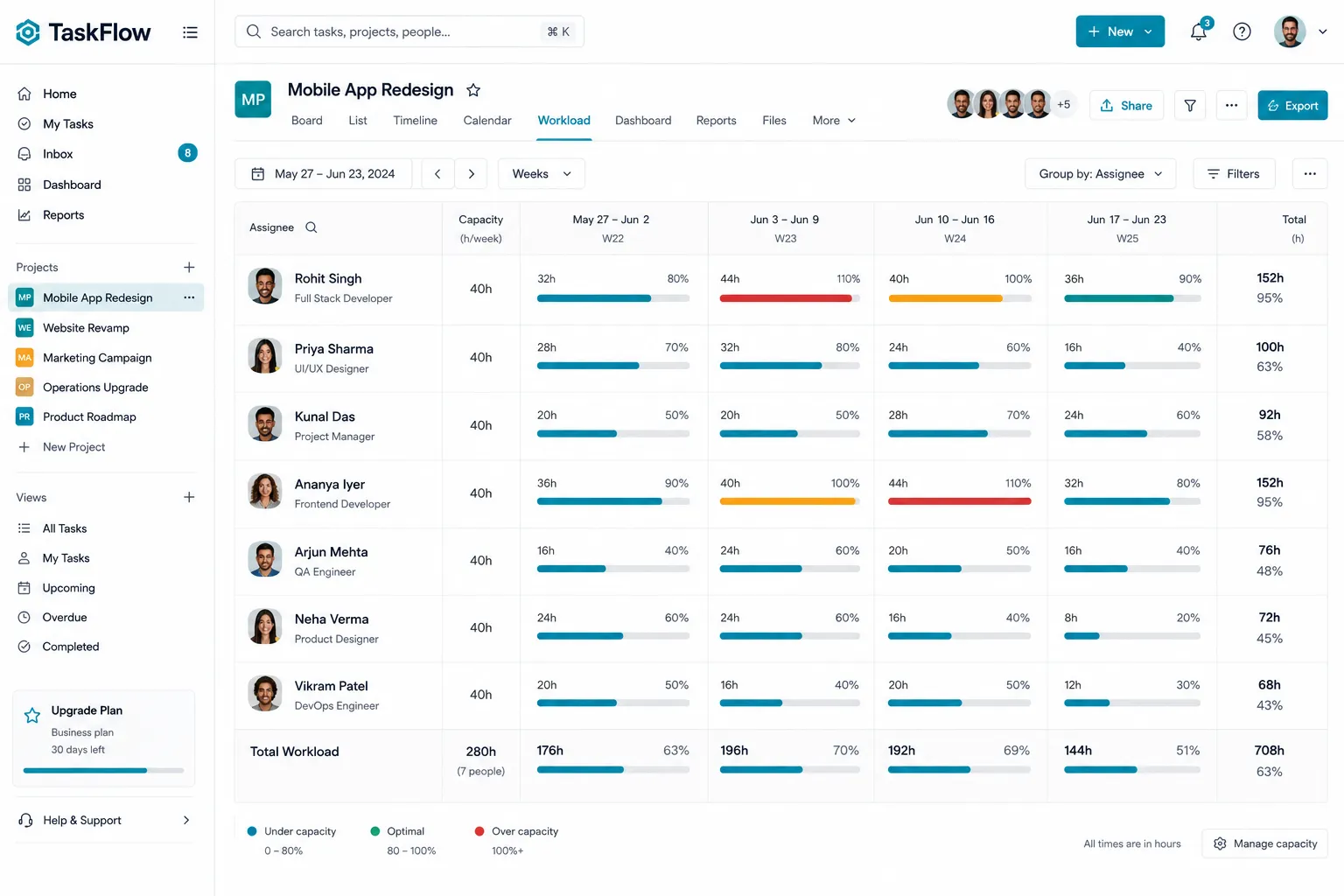Click the TaskFlow logo
This screenshot has width=1344, height=896.
click(83, 32)
